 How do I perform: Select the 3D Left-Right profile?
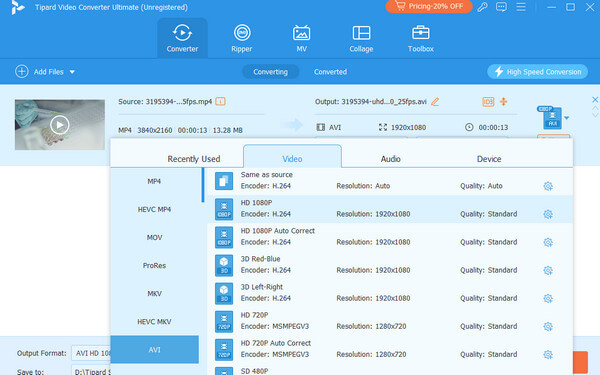point(390,293)
